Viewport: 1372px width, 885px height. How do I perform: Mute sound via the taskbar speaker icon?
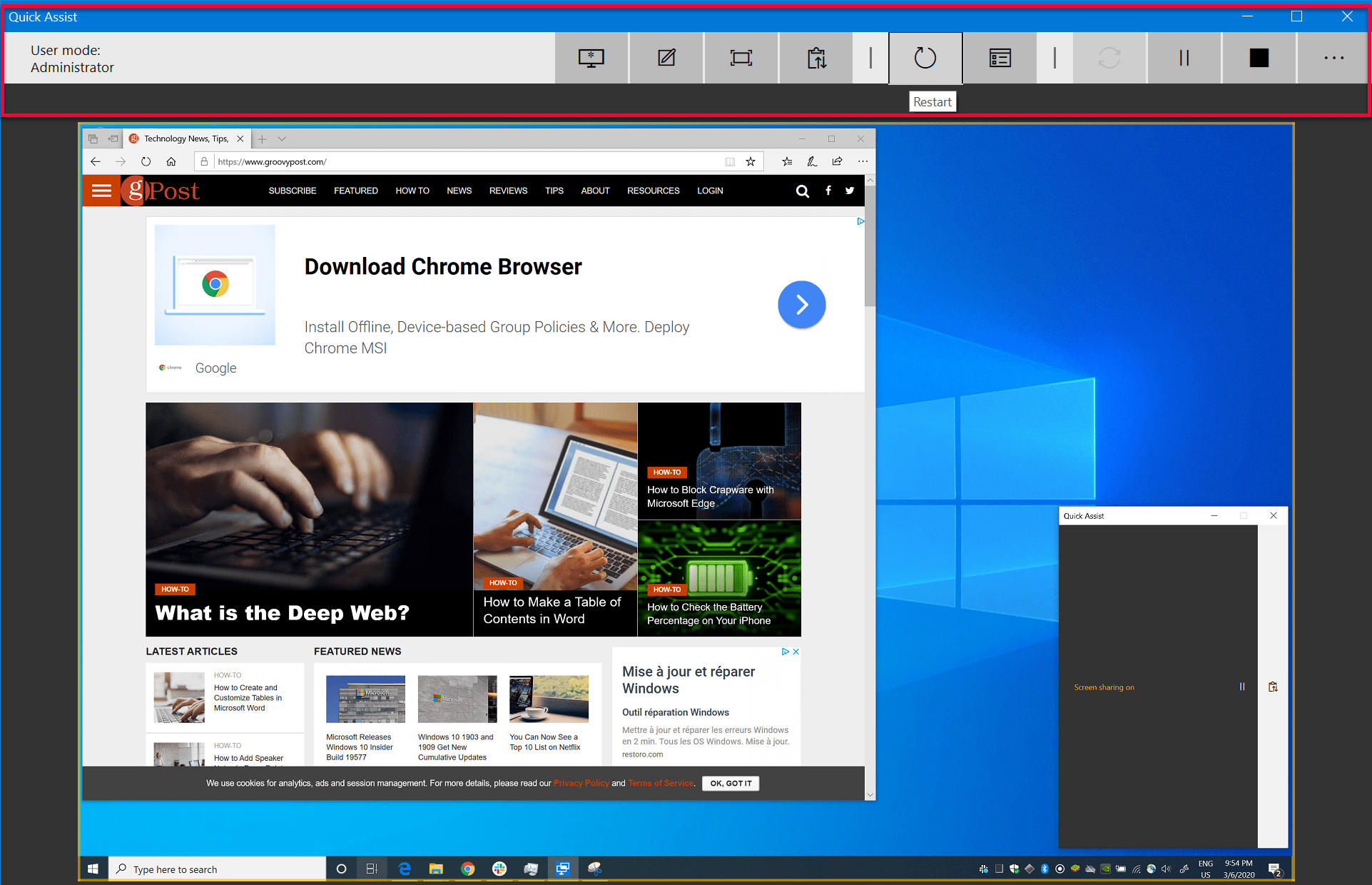[x=1166, y=869]
